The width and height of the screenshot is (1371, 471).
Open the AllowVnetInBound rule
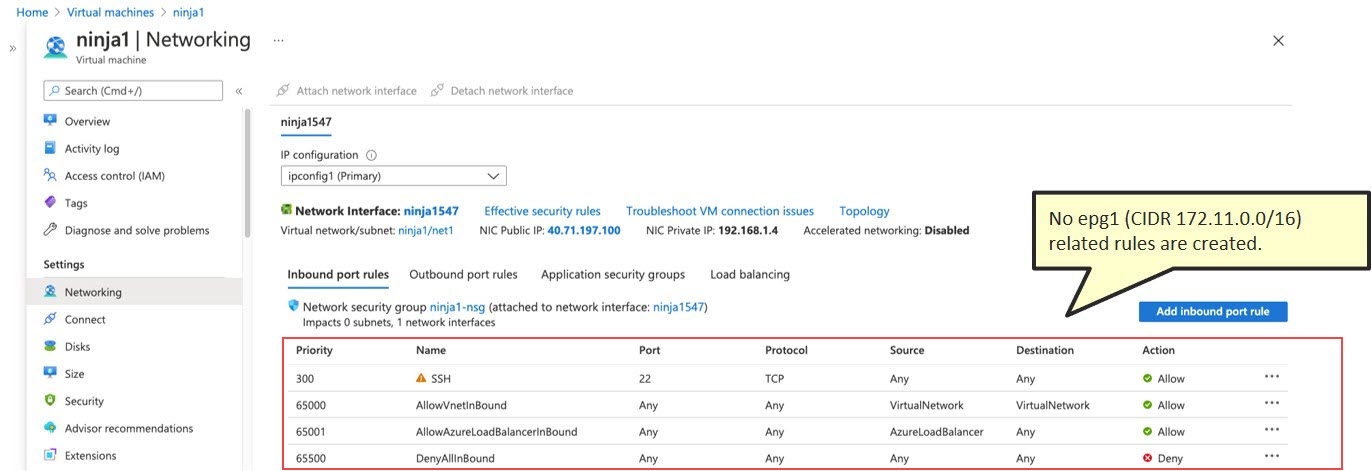tap(461, 405)
